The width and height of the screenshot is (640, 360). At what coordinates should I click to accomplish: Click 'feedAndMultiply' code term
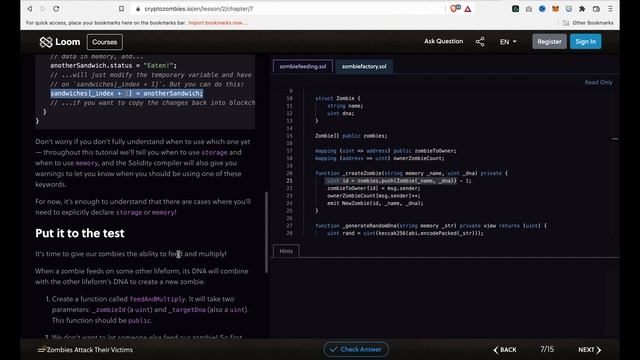coord(157,299)
